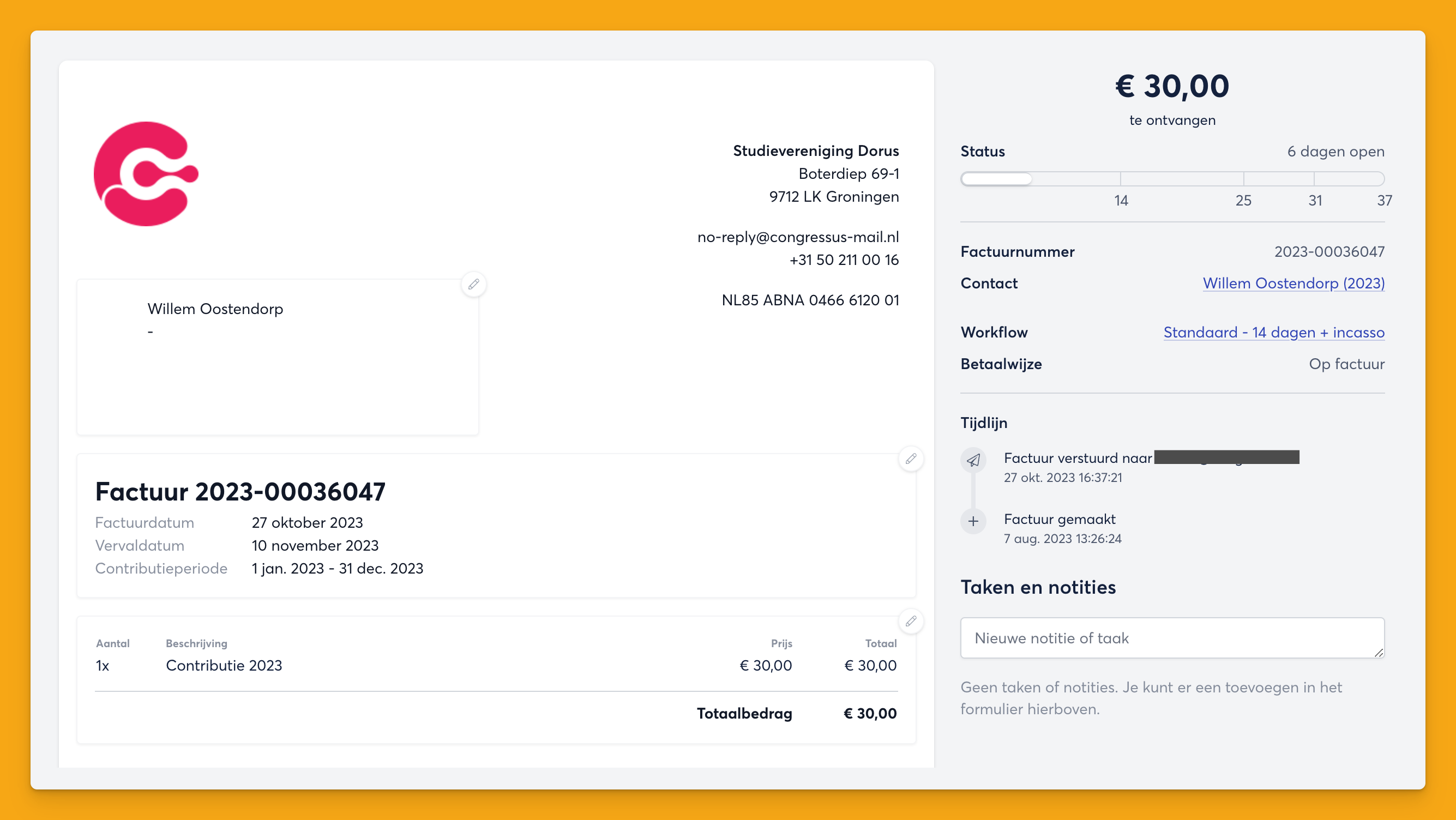The image size is (1456, 820).
Task: Click the status progress bar
Action: click(1172, 179)
